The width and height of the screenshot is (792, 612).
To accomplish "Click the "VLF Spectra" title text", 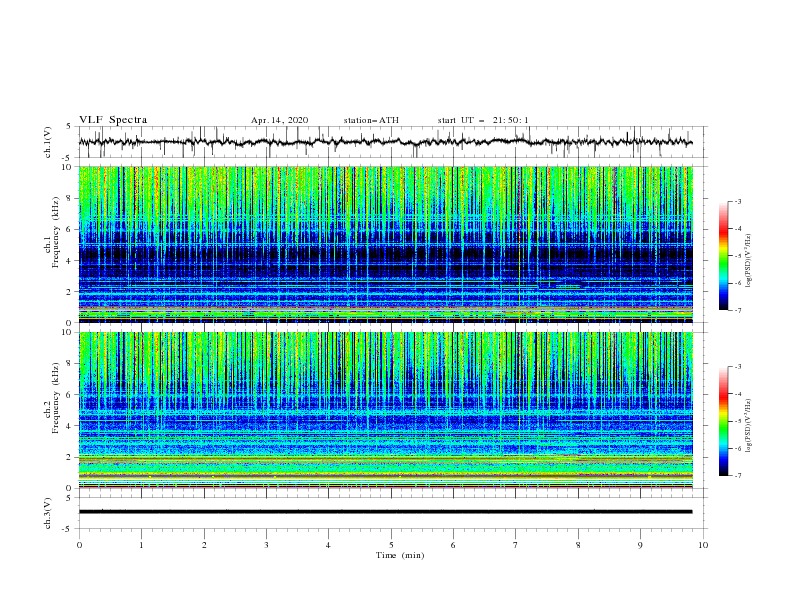I will pyautogui.click(x=113, y=120).
